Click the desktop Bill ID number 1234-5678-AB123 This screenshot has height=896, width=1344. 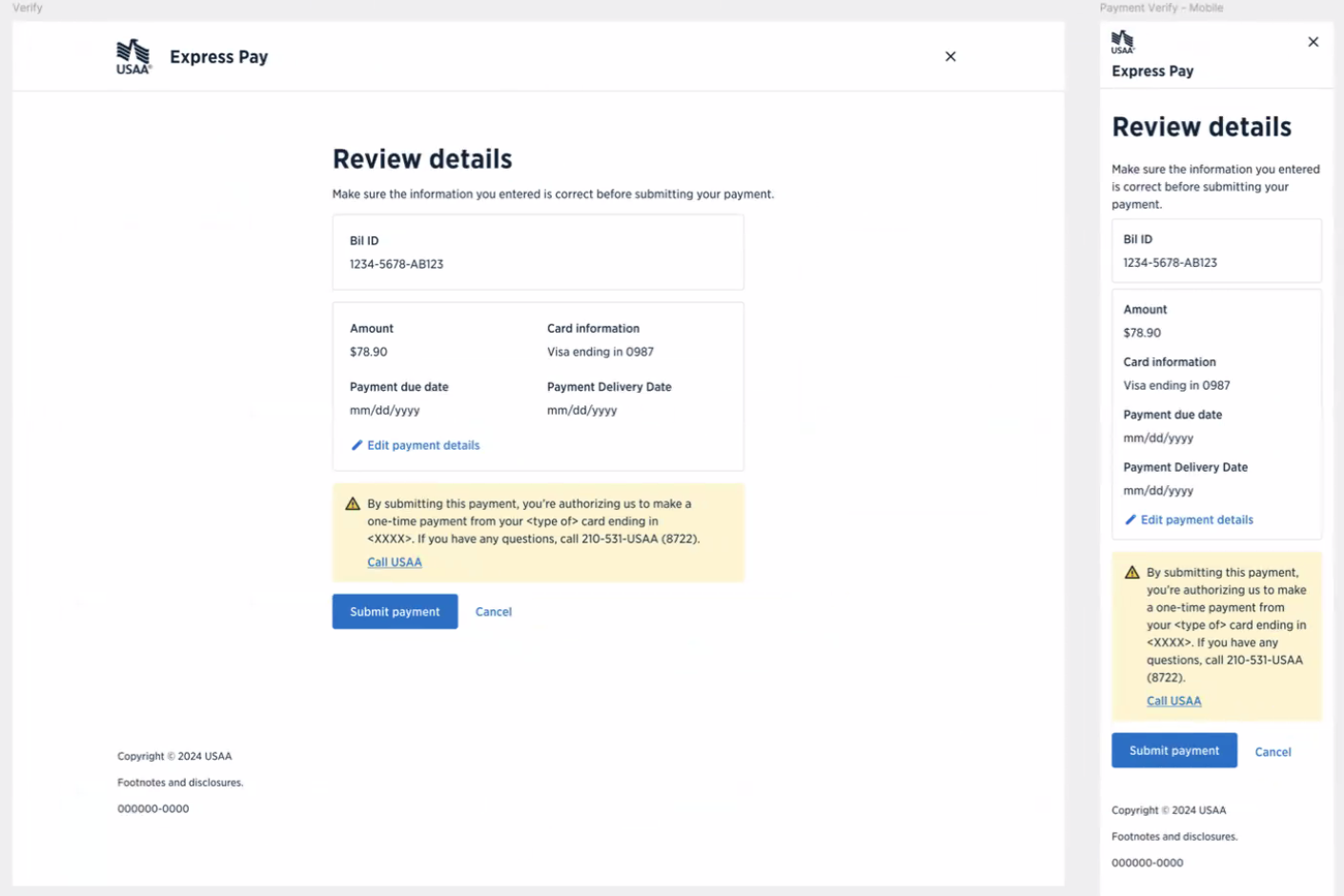coord(397,264)
